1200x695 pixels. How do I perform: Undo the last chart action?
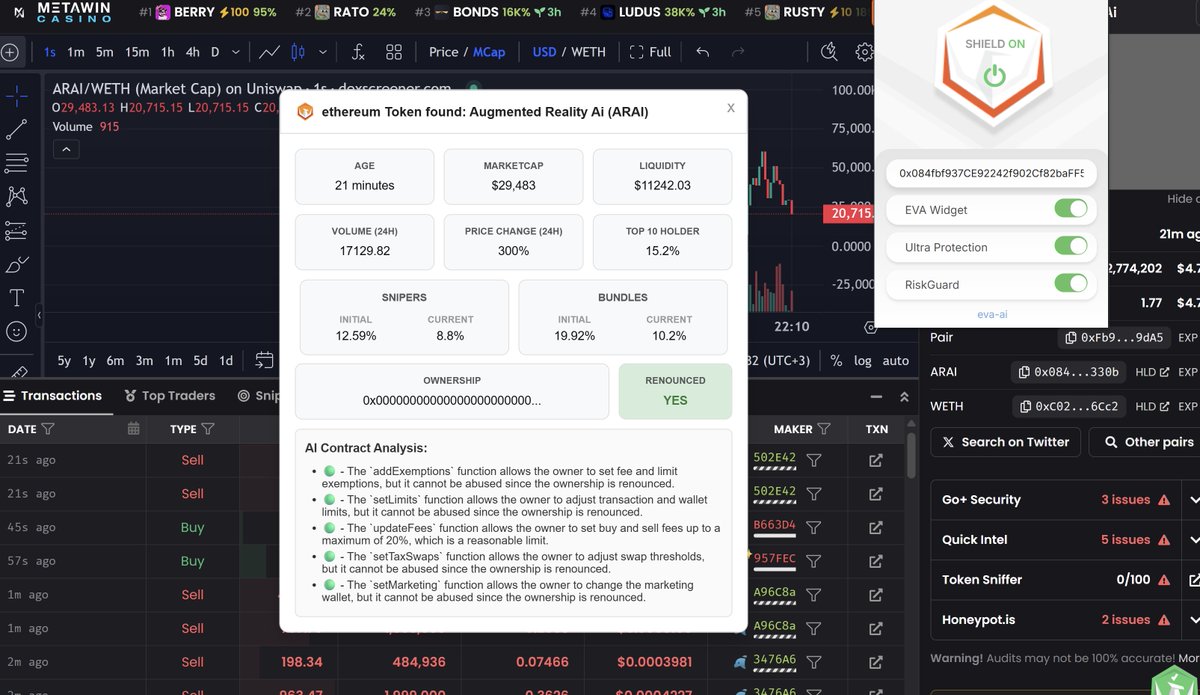702,52
